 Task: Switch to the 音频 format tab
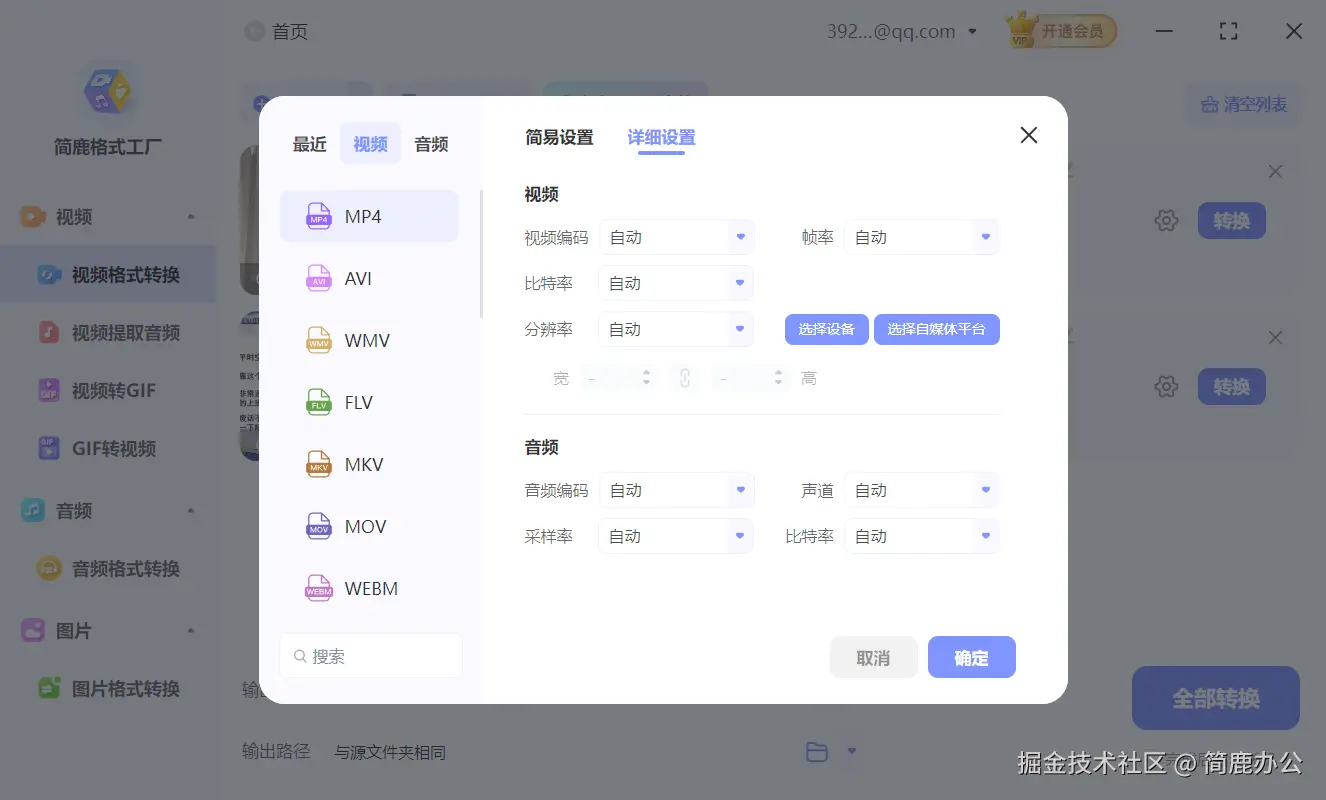coord(431,144)
